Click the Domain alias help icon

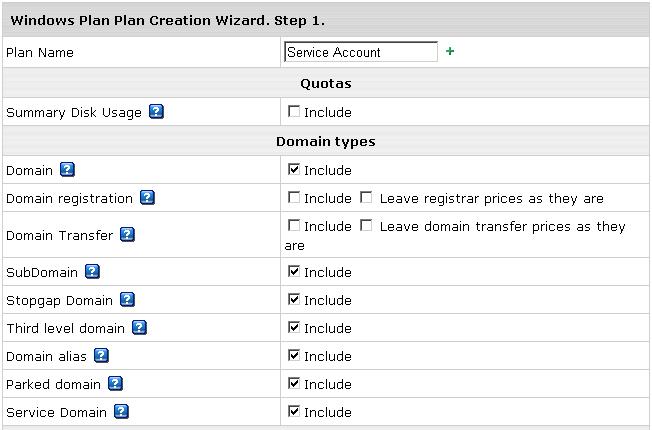coord(101,356)
